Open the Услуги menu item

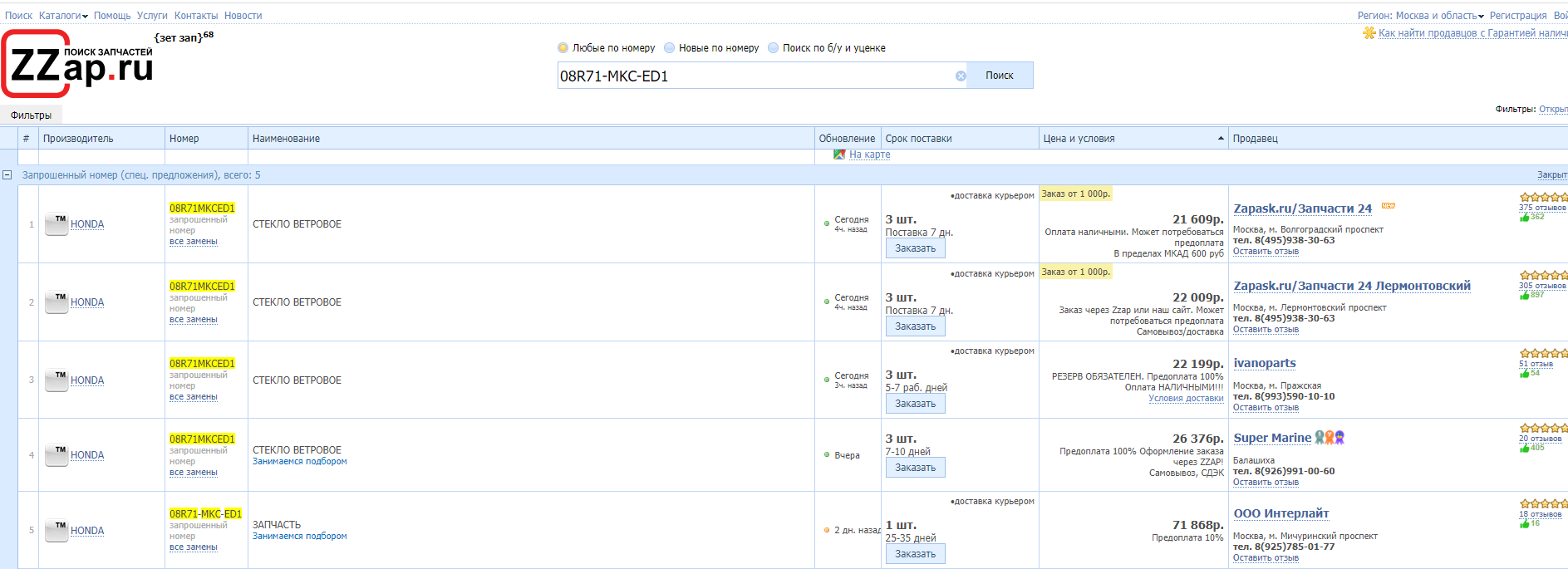click(152, 16)
